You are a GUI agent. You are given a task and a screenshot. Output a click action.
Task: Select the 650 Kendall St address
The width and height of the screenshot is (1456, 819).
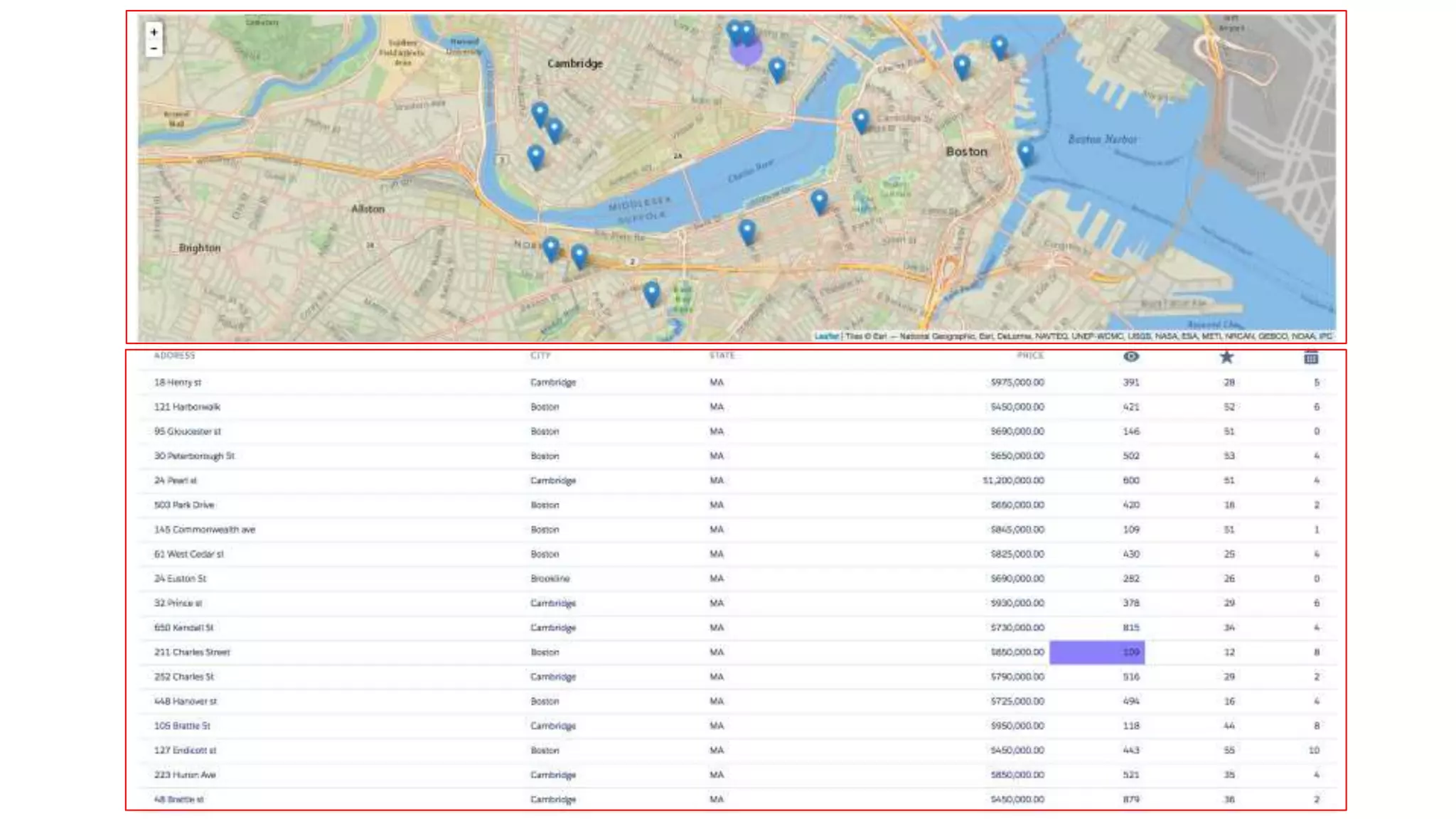coord(183,628)
